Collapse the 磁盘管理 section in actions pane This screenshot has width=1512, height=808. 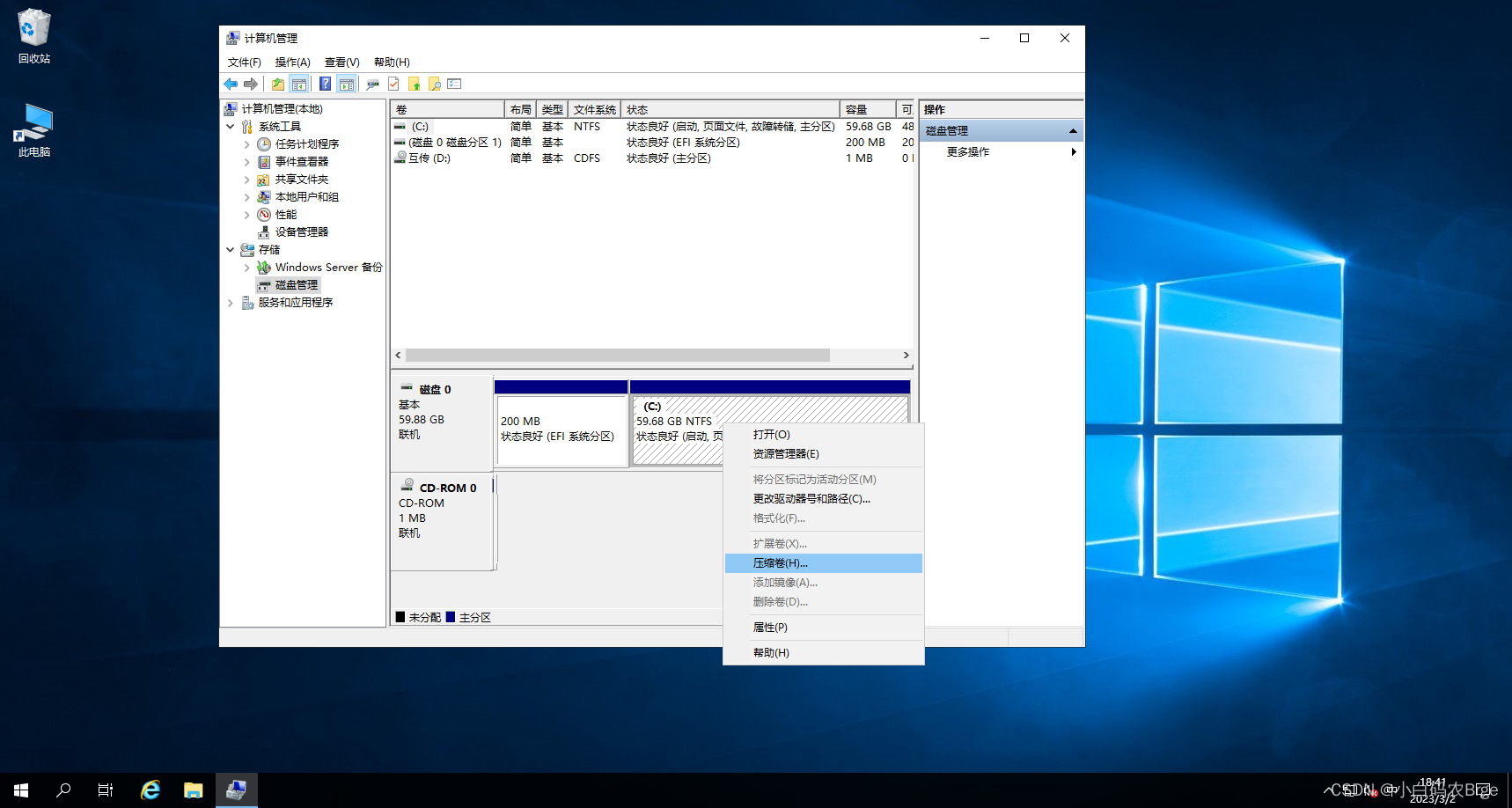click(x=1073, y=131)
